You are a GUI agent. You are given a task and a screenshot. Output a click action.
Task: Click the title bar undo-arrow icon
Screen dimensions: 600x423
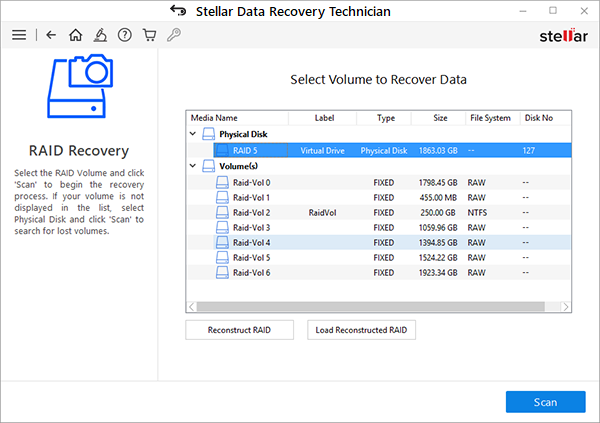[x=178, y=11]
